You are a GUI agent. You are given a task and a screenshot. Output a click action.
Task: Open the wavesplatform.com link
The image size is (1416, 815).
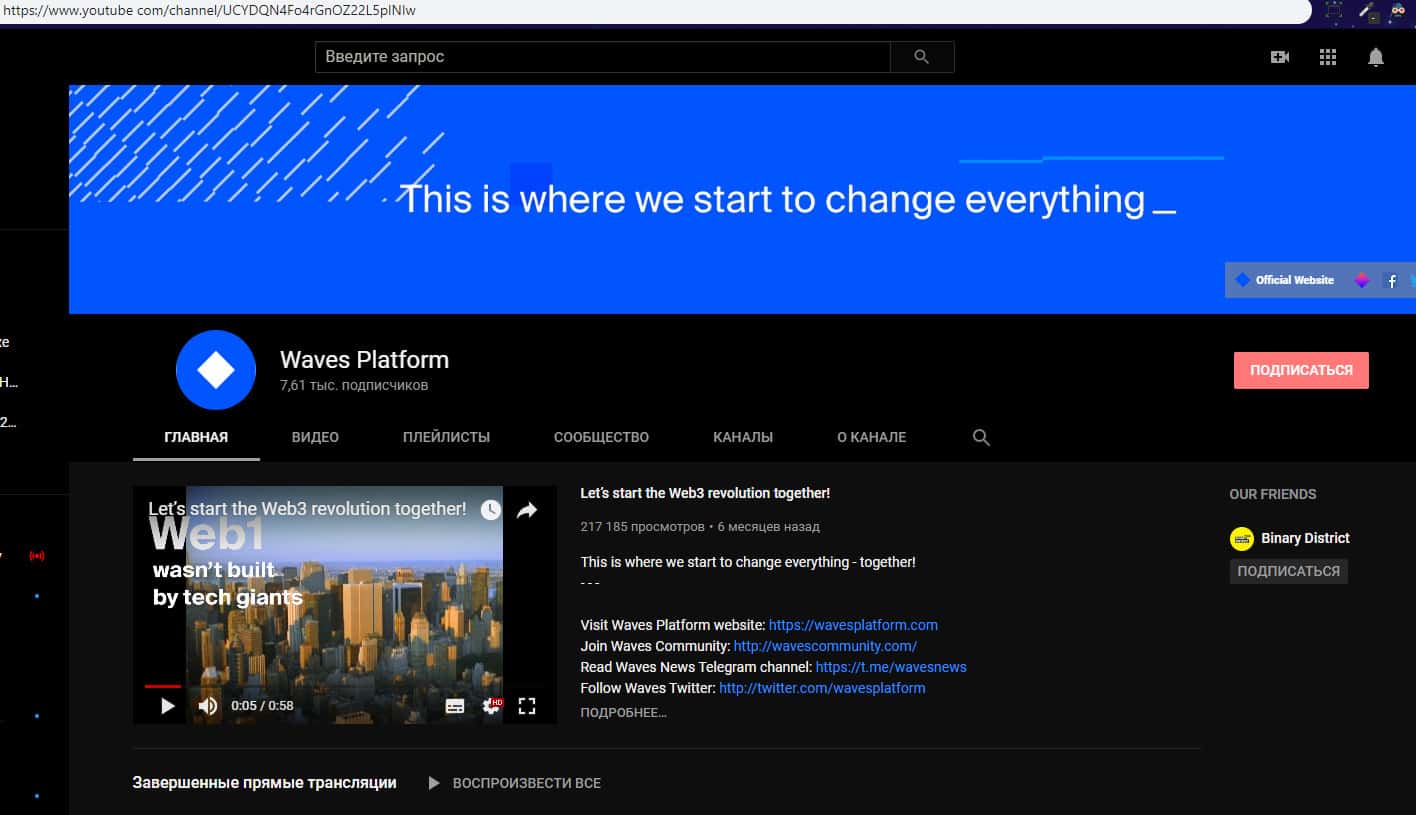pyautogui.click(x=852, y=625)
